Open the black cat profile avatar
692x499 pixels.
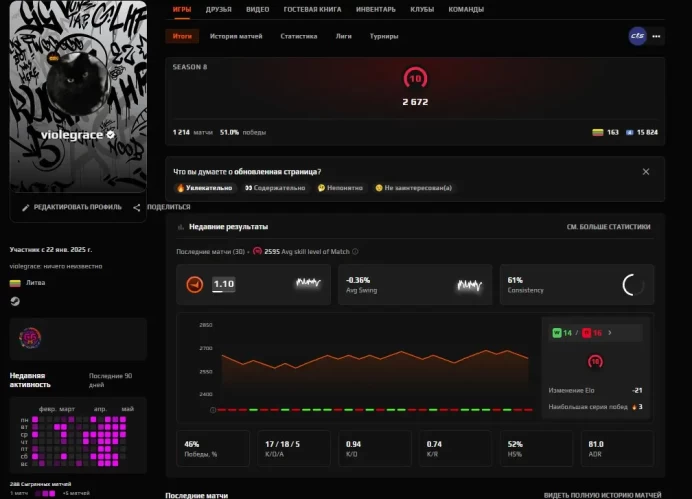point(77,83)
